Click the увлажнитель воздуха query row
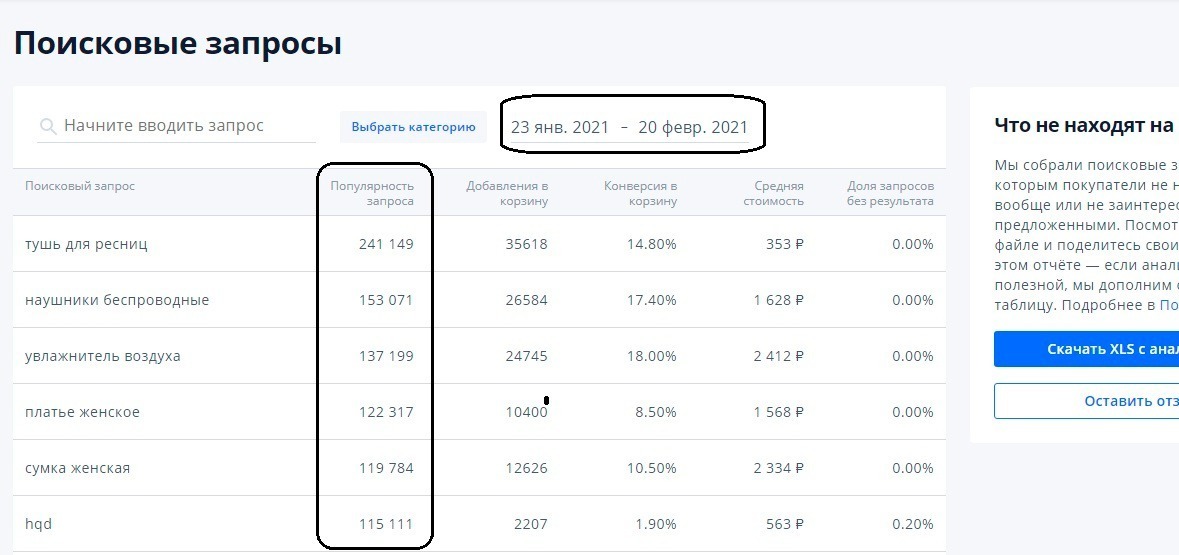1179x555 pixels. pos(103,356)
